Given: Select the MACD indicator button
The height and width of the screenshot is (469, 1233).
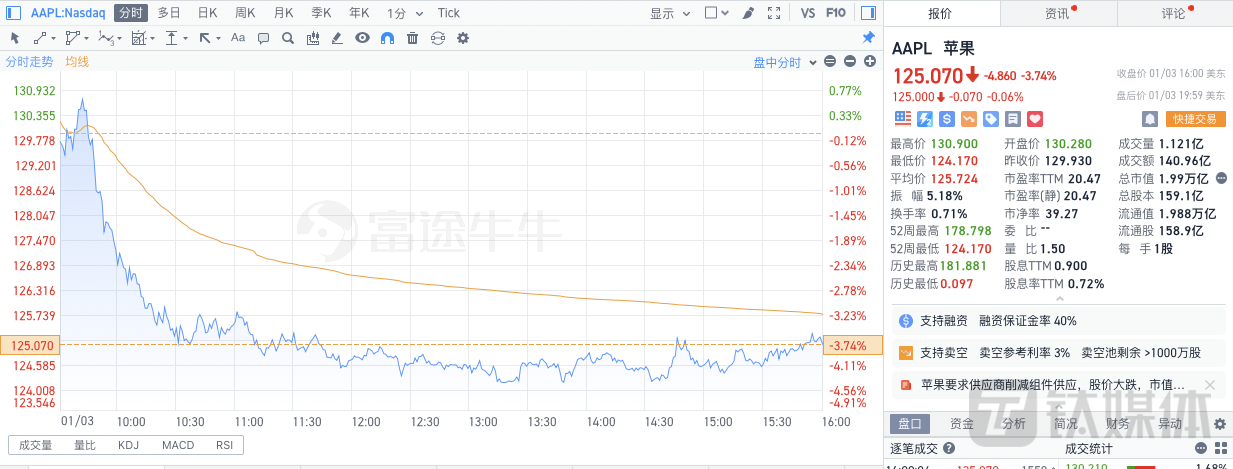Looking at the screenshot, I should 178,445.
